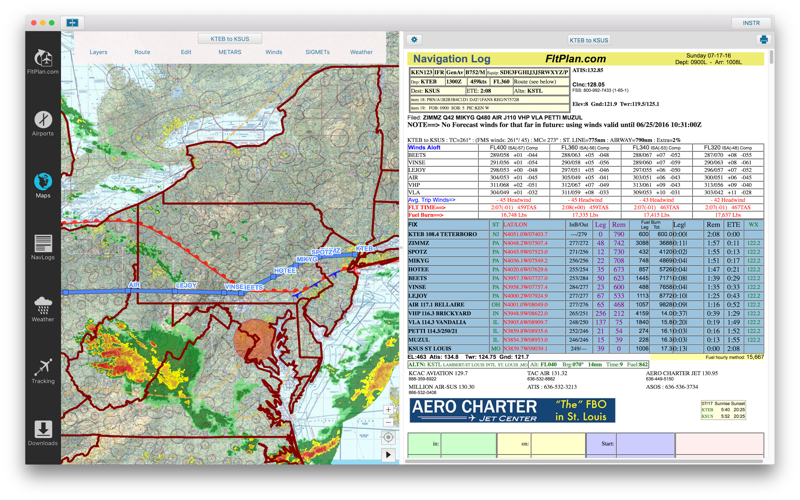Viewport: 800px width, 500px height.
Task: Open the NavLogs sidebar icon
Action: [43, 247]
